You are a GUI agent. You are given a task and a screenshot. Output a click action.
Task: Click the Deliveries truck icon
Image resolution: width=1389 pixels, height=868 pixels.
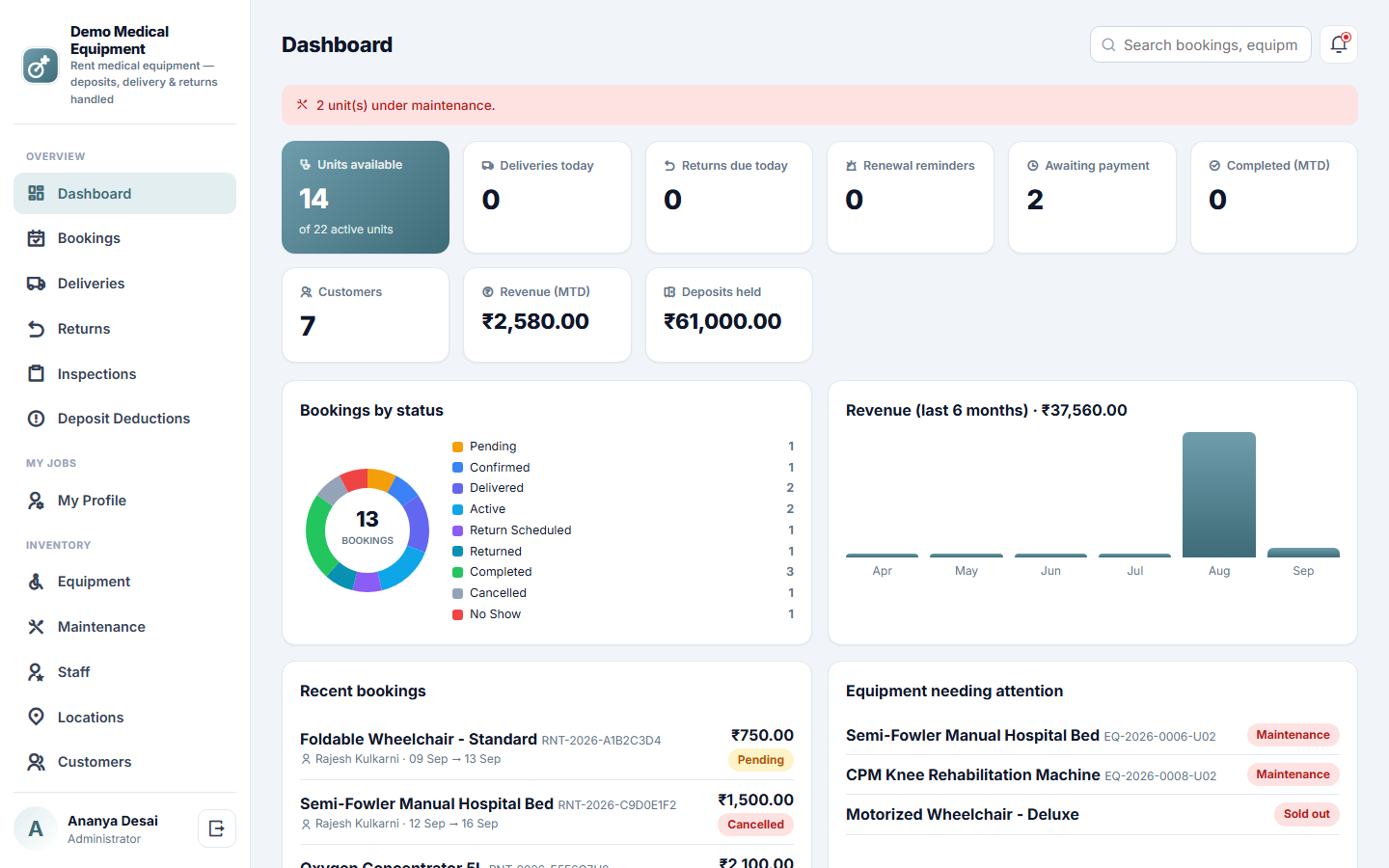pos(37,284)
